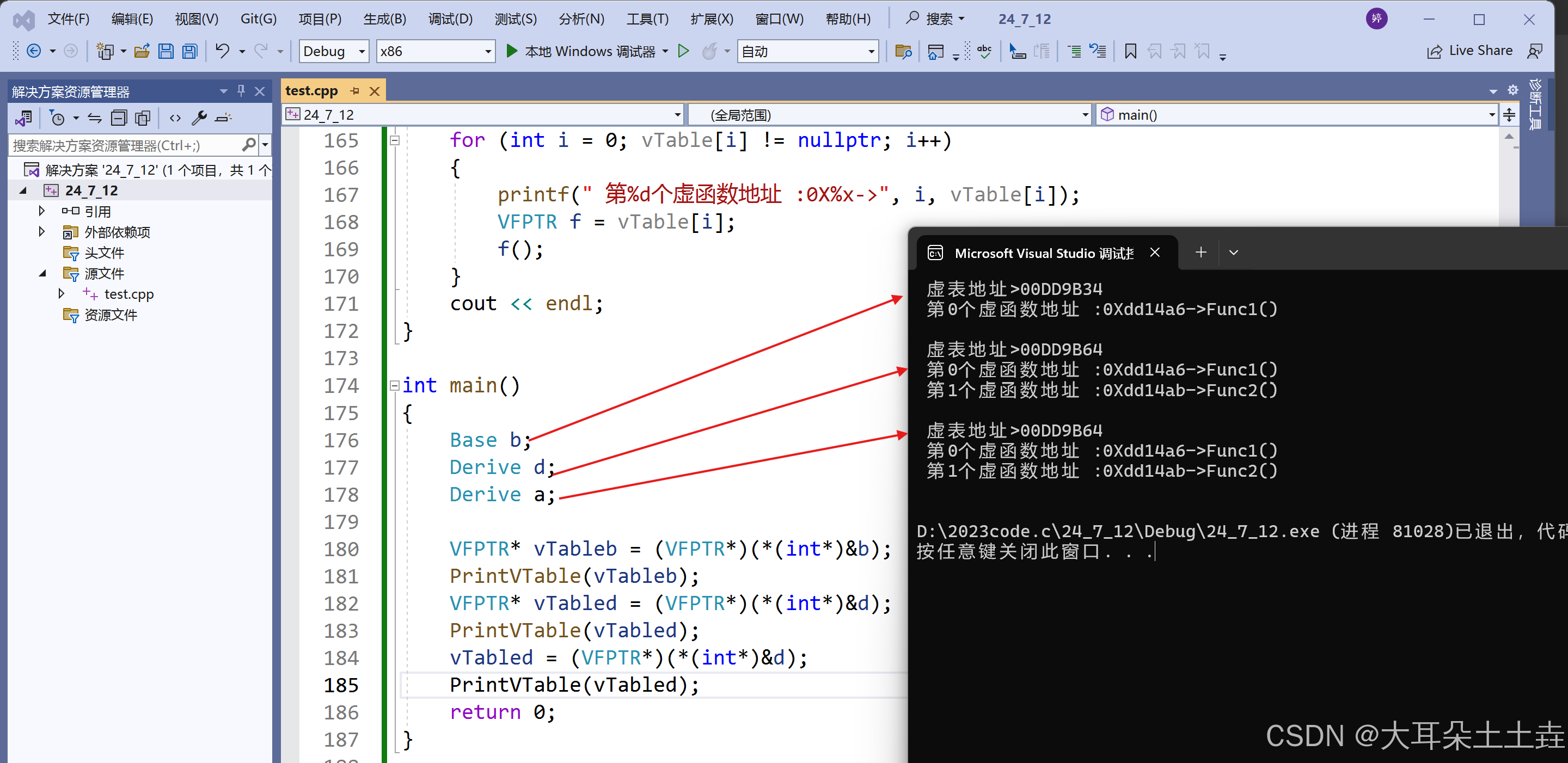Click the editor settings gear icon
Viewport: 1568px width, 763px height.
[1512, 91]
